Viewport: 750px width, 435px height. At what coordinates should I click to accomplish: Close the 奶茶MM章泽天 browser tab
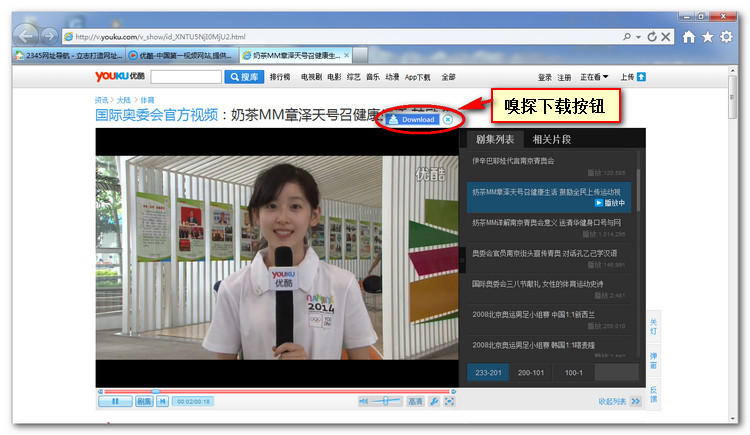pyautogui.click(x=346, y=56)
